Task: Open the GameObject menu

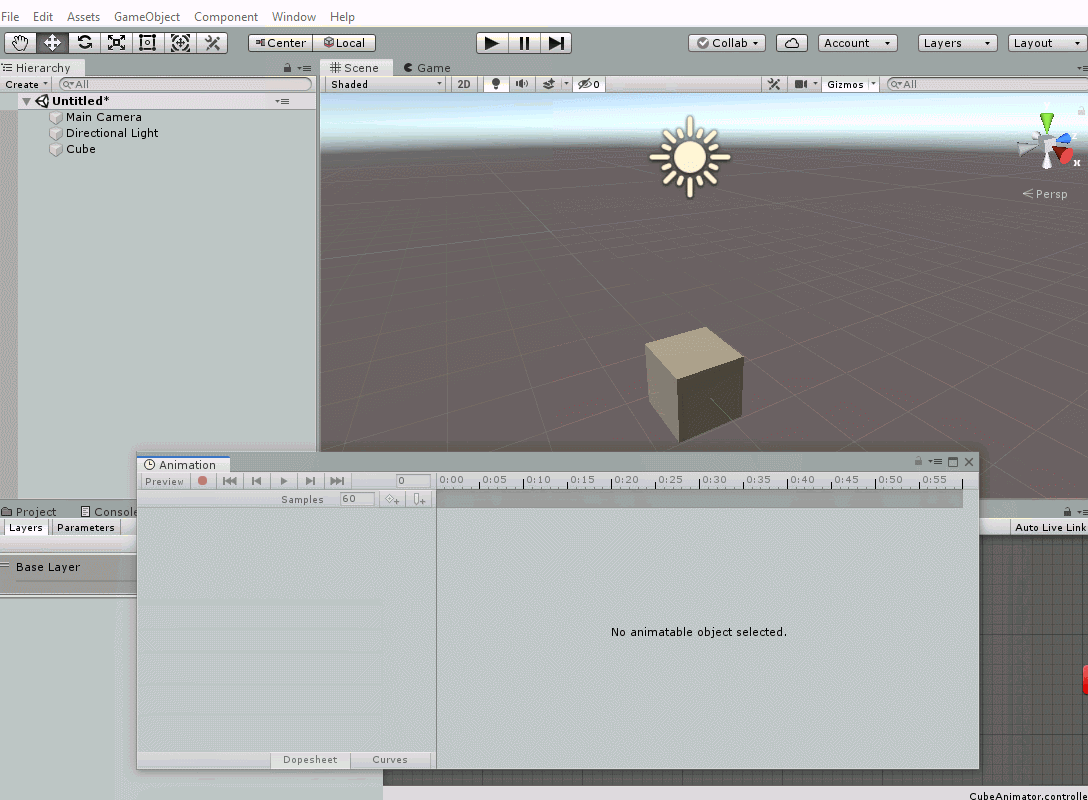Action: coord(147,16)
